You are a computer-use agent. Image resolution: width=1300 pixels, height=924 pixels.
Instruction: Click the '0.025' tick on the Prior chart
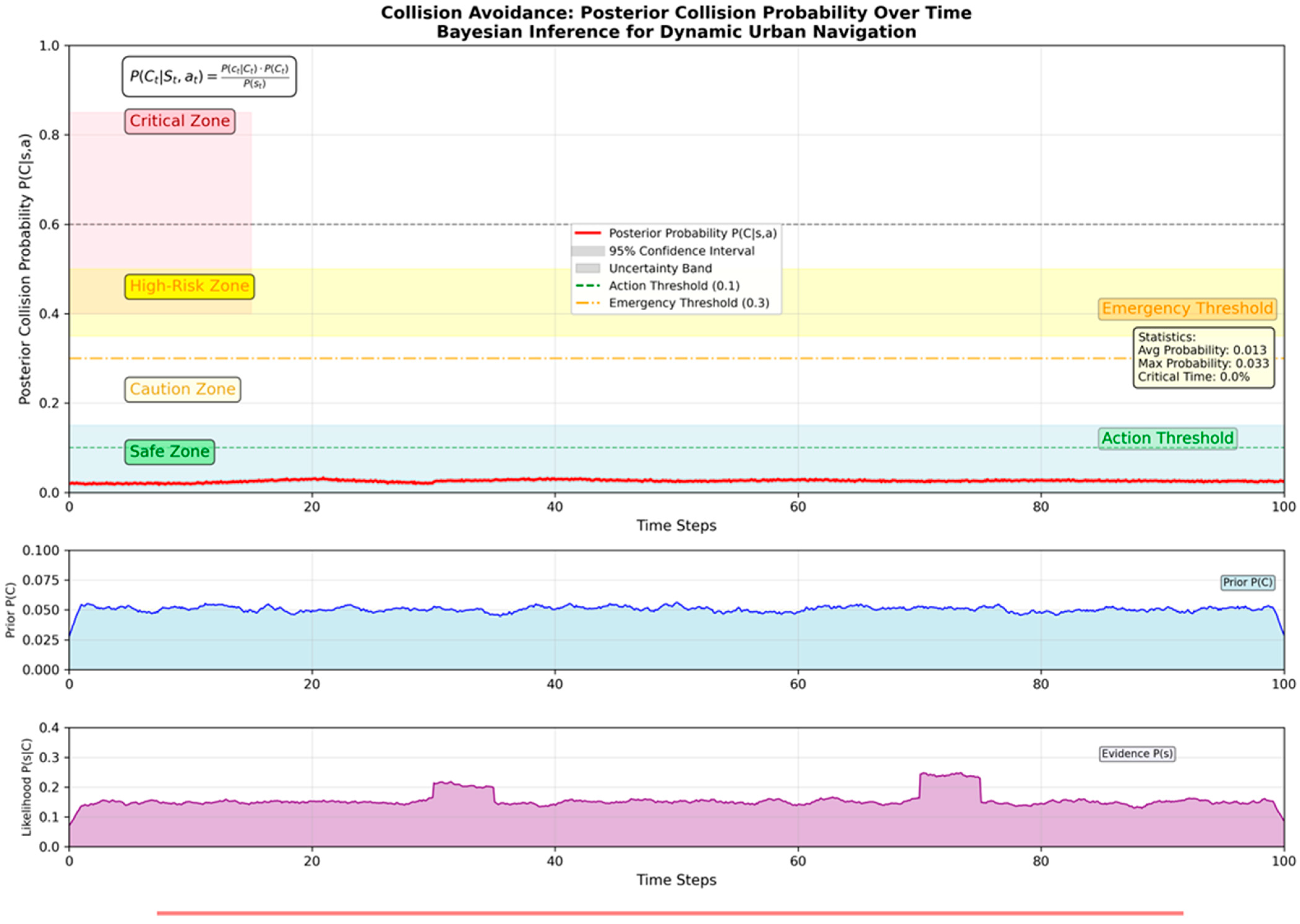(x=40, y=640)
